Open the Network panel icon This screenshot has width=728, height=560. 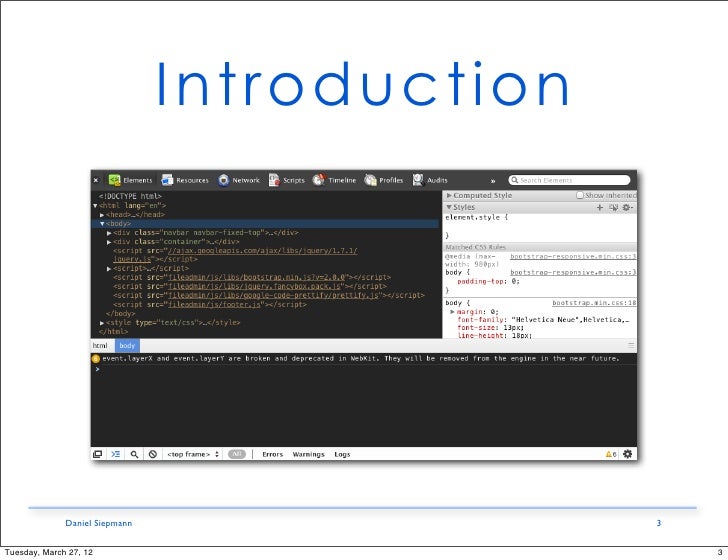click(x=224, y=180)
